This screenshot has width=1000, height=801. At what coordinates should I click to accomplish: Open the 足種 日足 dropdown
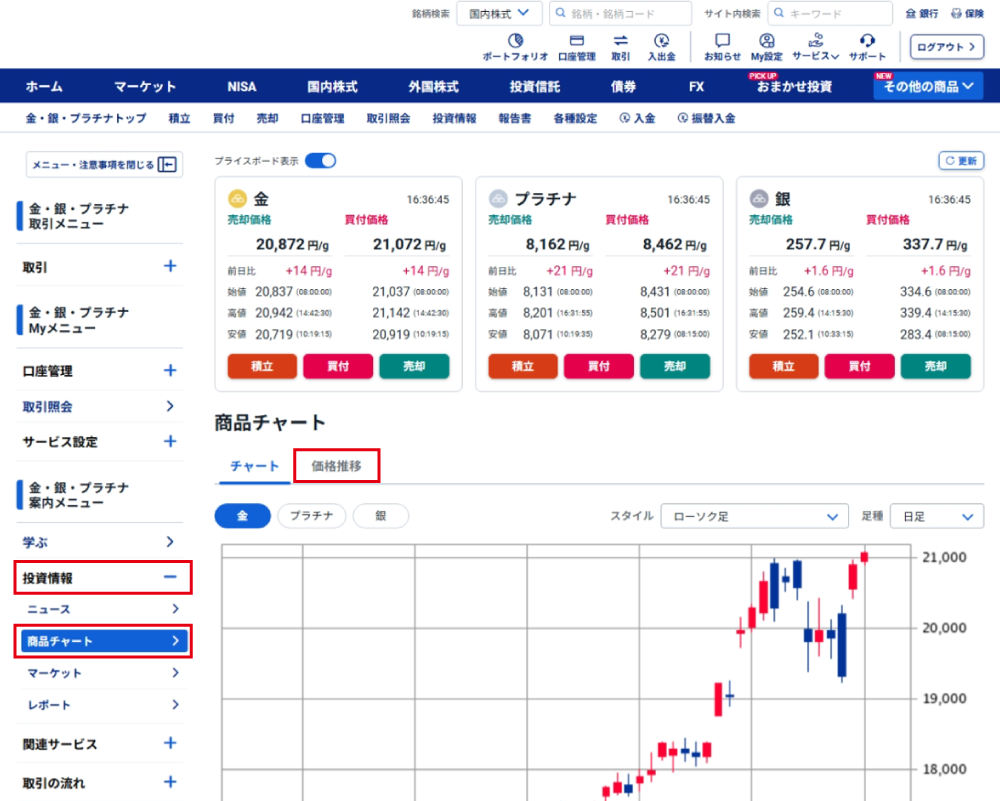coord(936,516)
